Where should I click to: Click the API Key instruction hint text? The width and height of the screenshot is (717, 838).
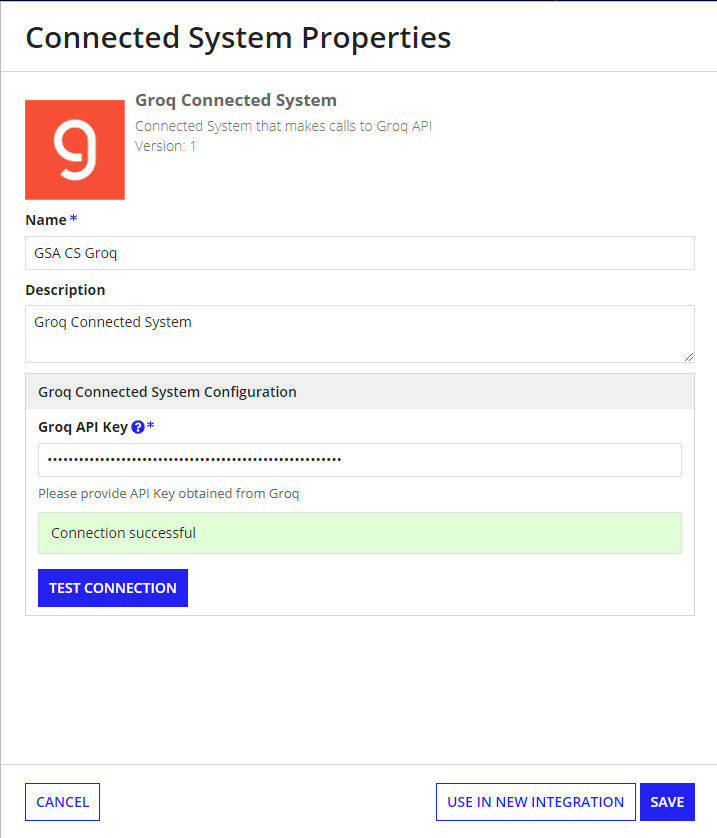coord(168,493)
